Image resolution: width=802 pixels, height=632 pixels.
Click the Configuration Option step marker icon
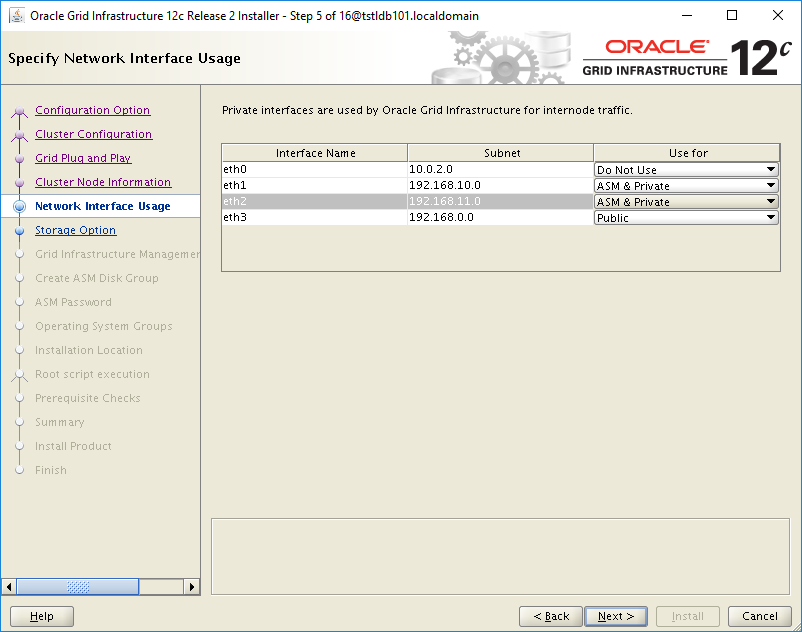click(19, 111)
